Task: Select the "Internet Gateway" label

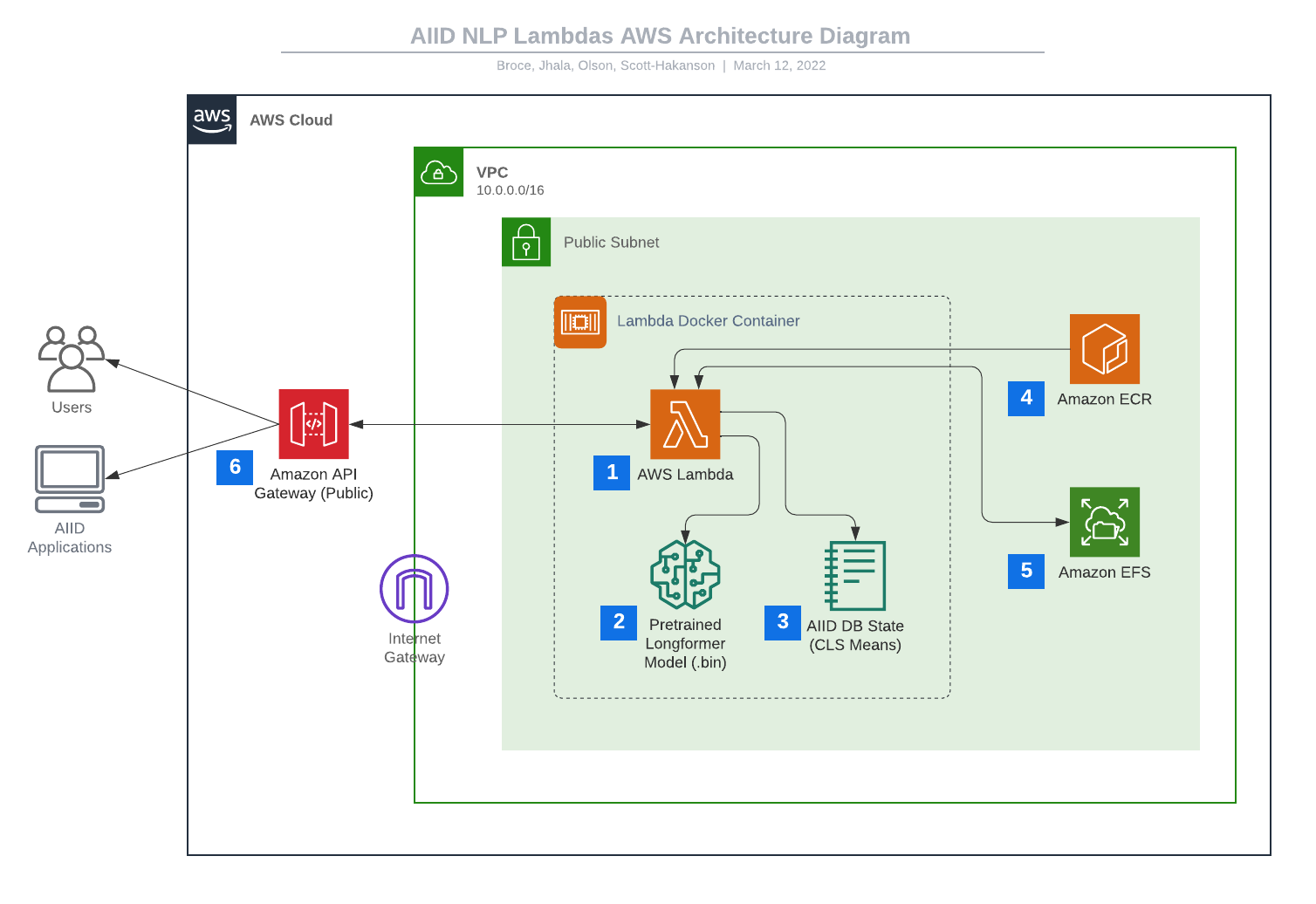Action: pyautogui.click(x=415, y=647)
